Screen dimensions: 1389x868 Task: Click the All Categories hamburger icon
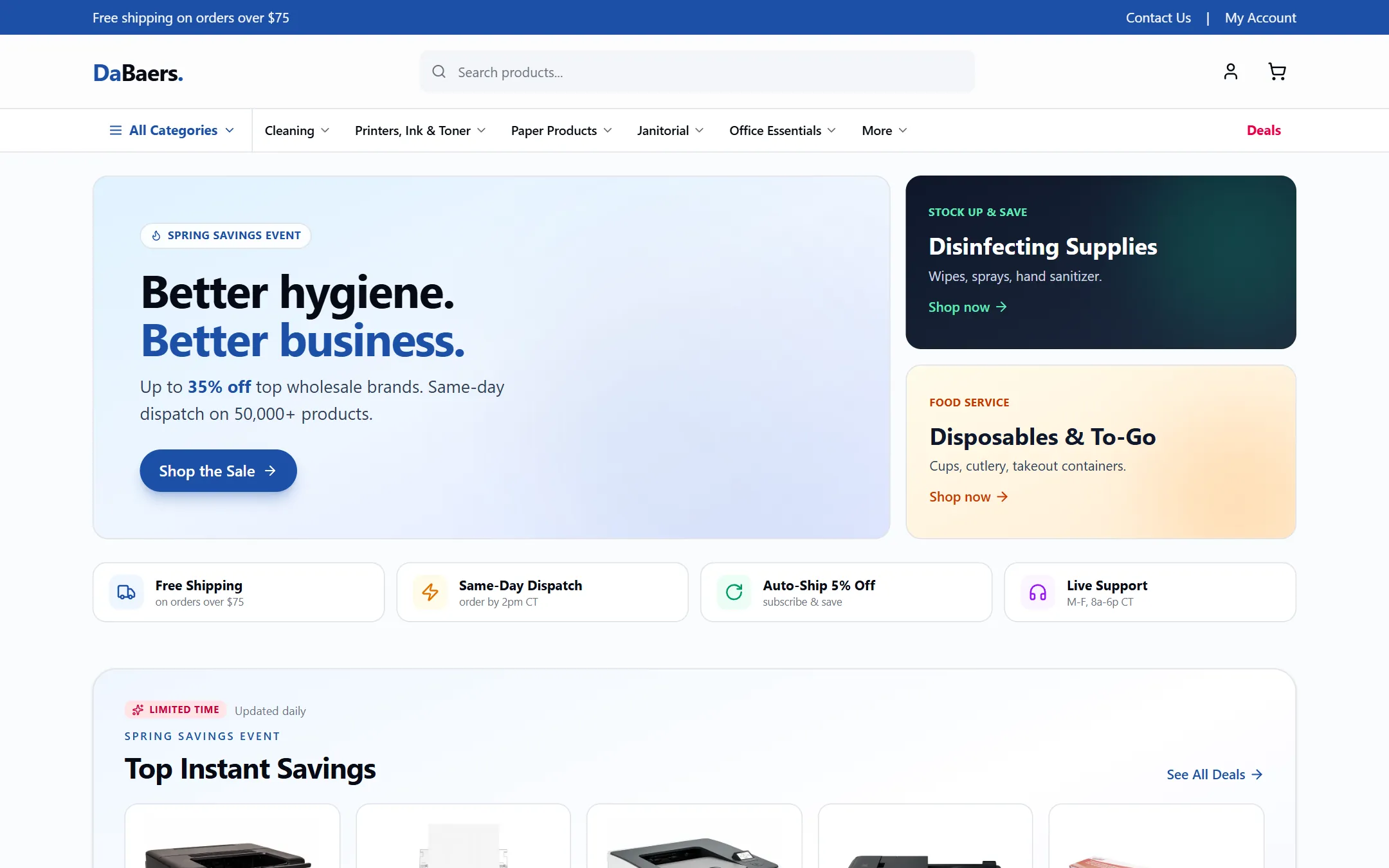pyautogui.click(x=116, y=131)
